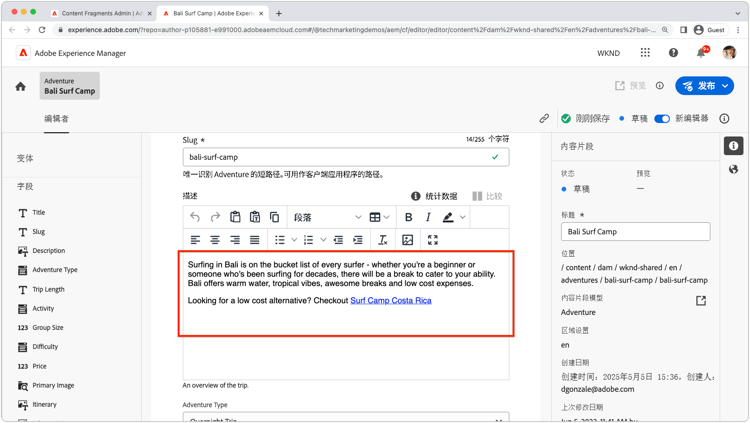This screenshot has height=423, width=750.
Task: Toggle italic formatting
Action: (x=428, y=217)
